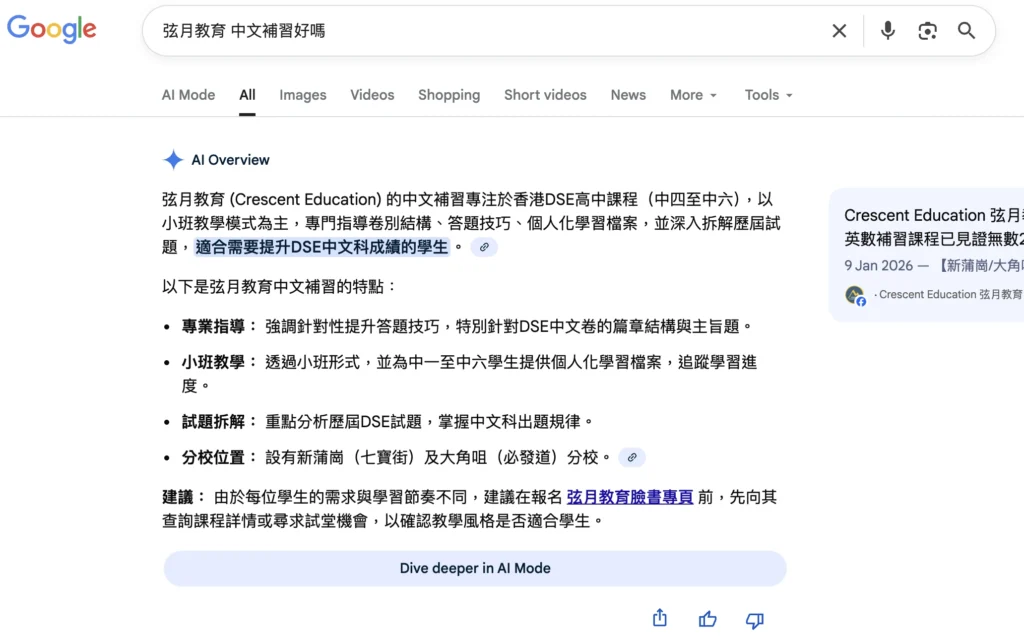Click the link icon beside the 分校位置 bullet
This screenshot has height=641, width=1024.
632,457
